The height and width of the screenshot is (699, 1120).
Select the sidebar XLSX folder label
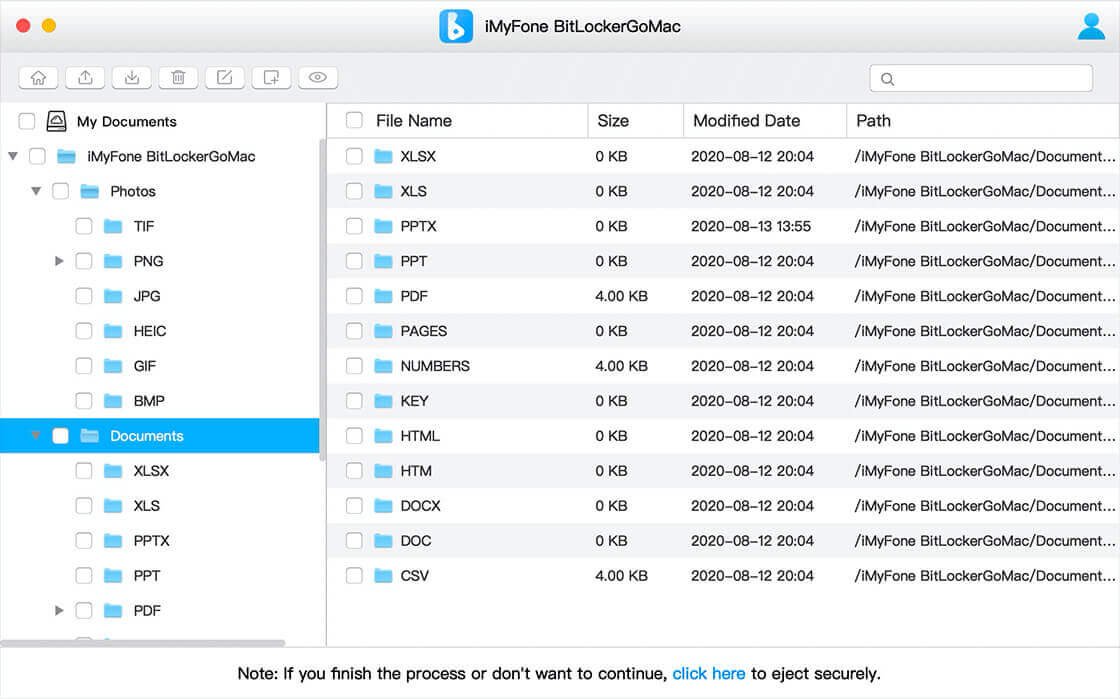coord(151,471)
